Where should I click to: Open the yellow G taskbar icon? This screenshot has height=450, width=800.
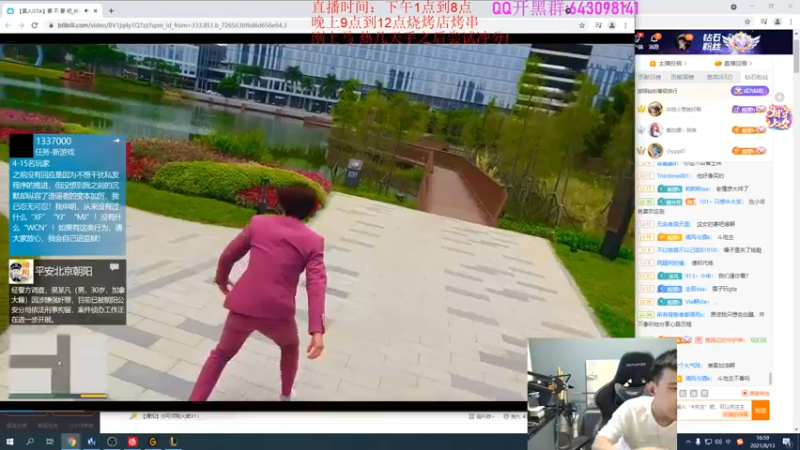153,442
